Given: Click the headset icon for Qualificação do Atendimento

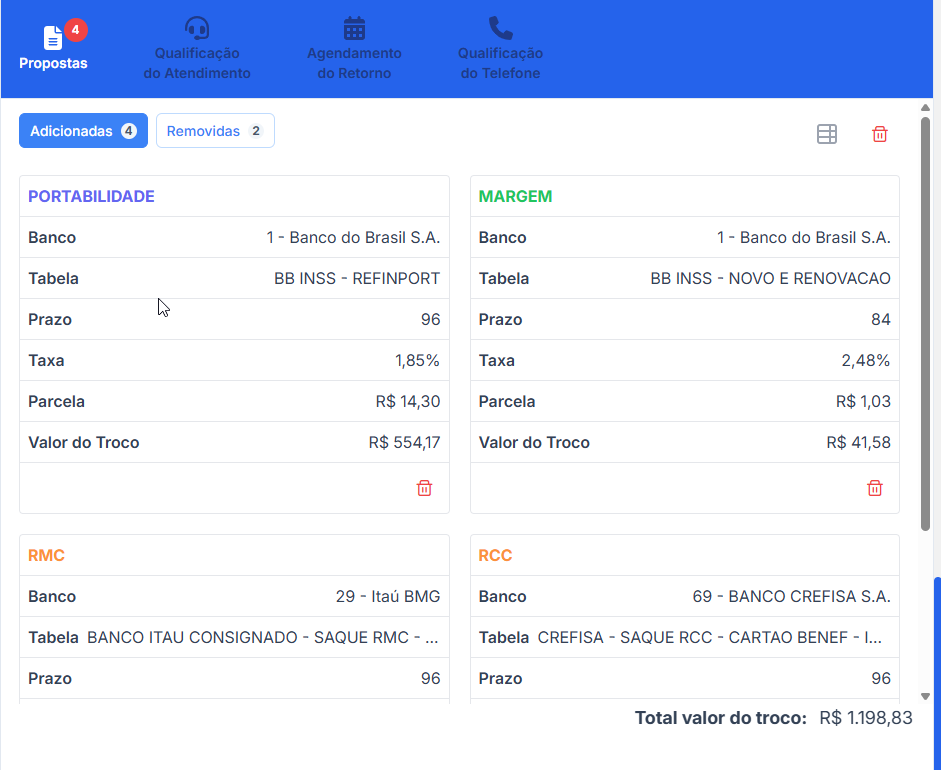Looking at the screenshot, I should click(197, 28).
